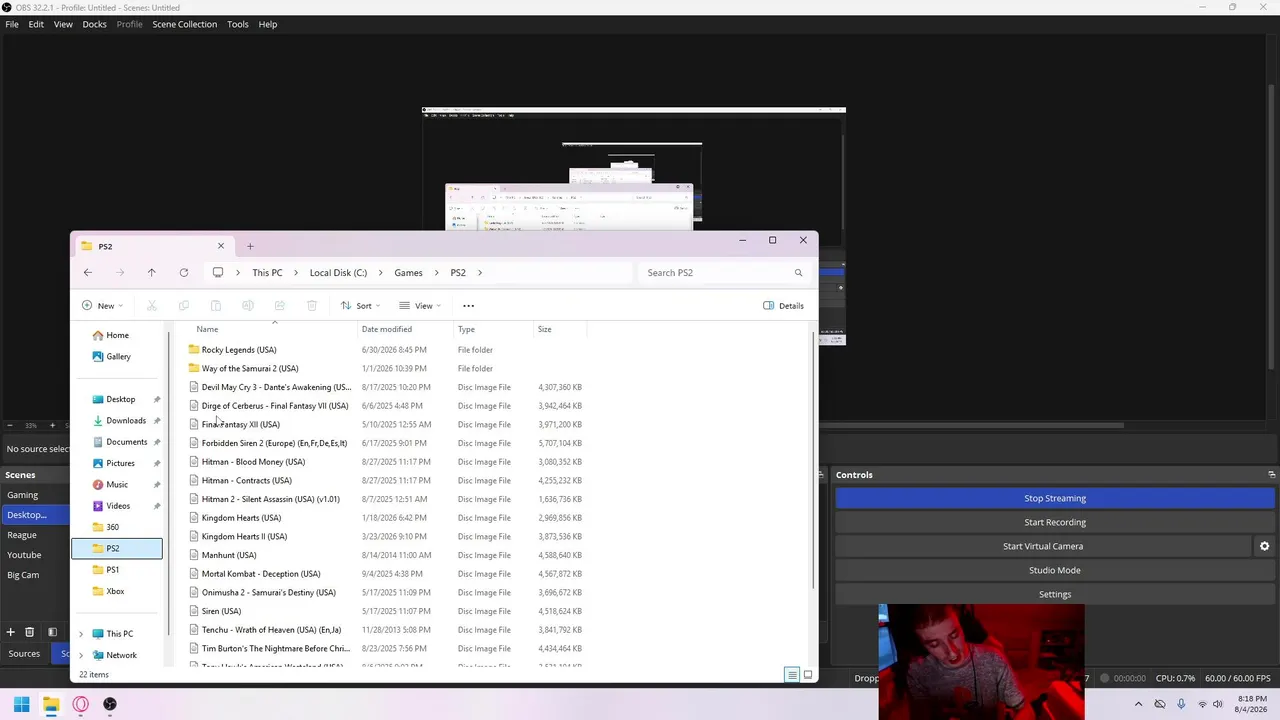The image size is (1280, 720).
Task: Open the OBS View menu
Action: (63, 24)
